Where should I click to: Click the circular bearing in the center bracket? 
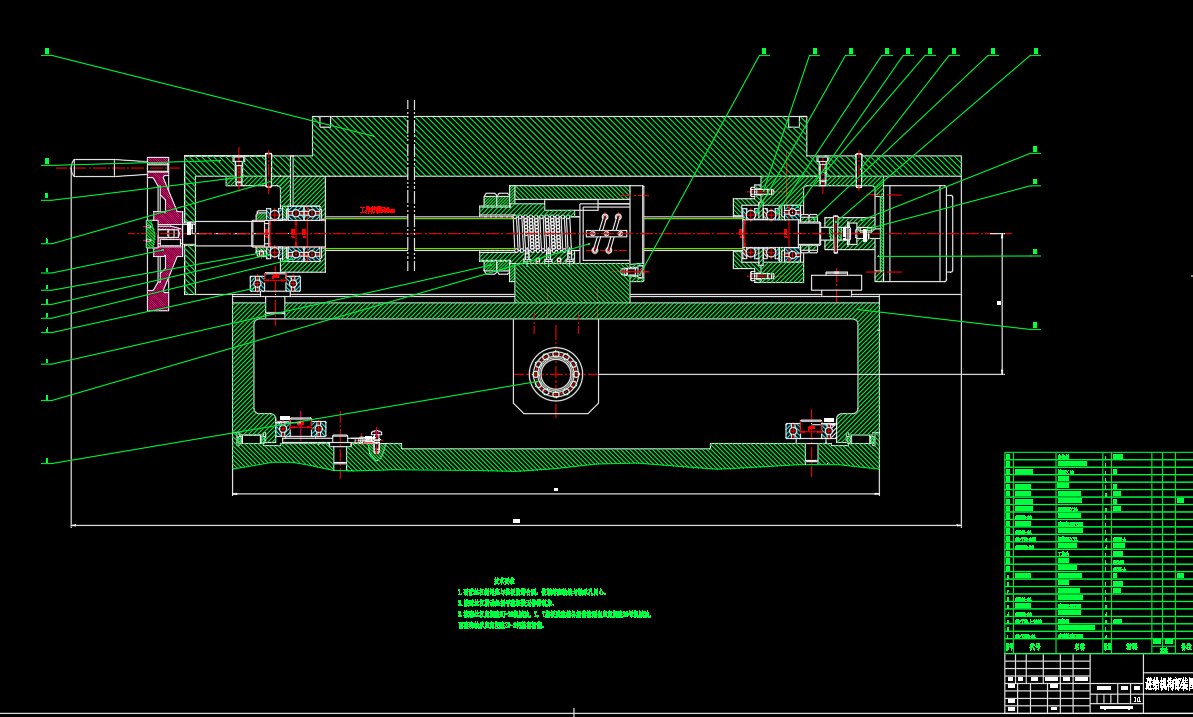click(556, 374)
